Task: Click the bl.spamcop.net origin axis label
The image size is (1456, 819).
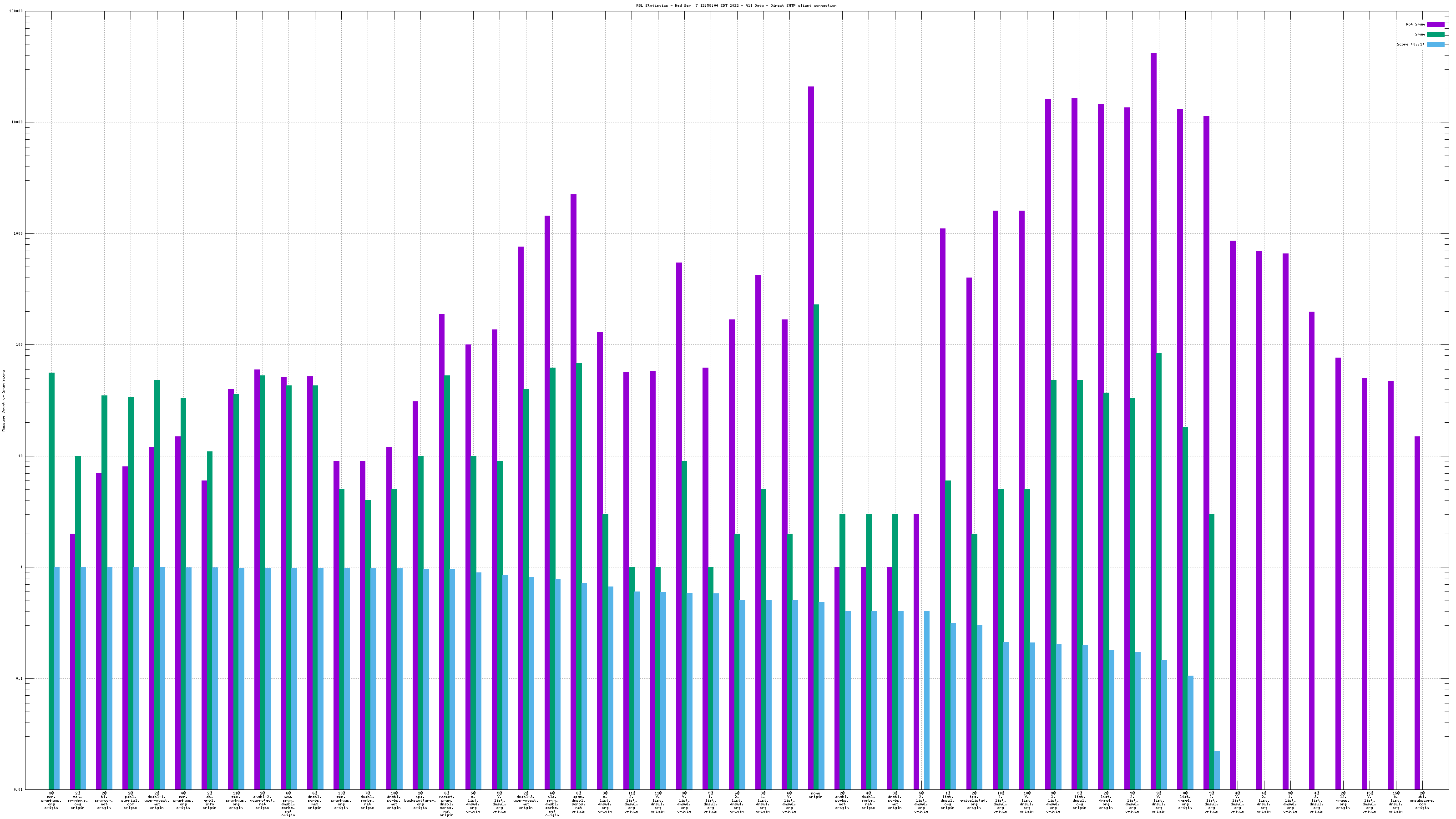Action: (104, 800)
